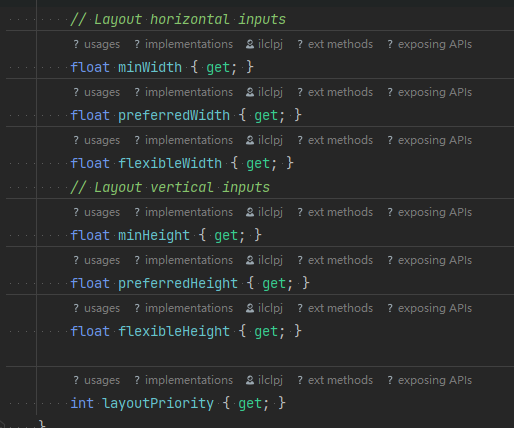Place cursor on minHeight property name

(154, 235)
